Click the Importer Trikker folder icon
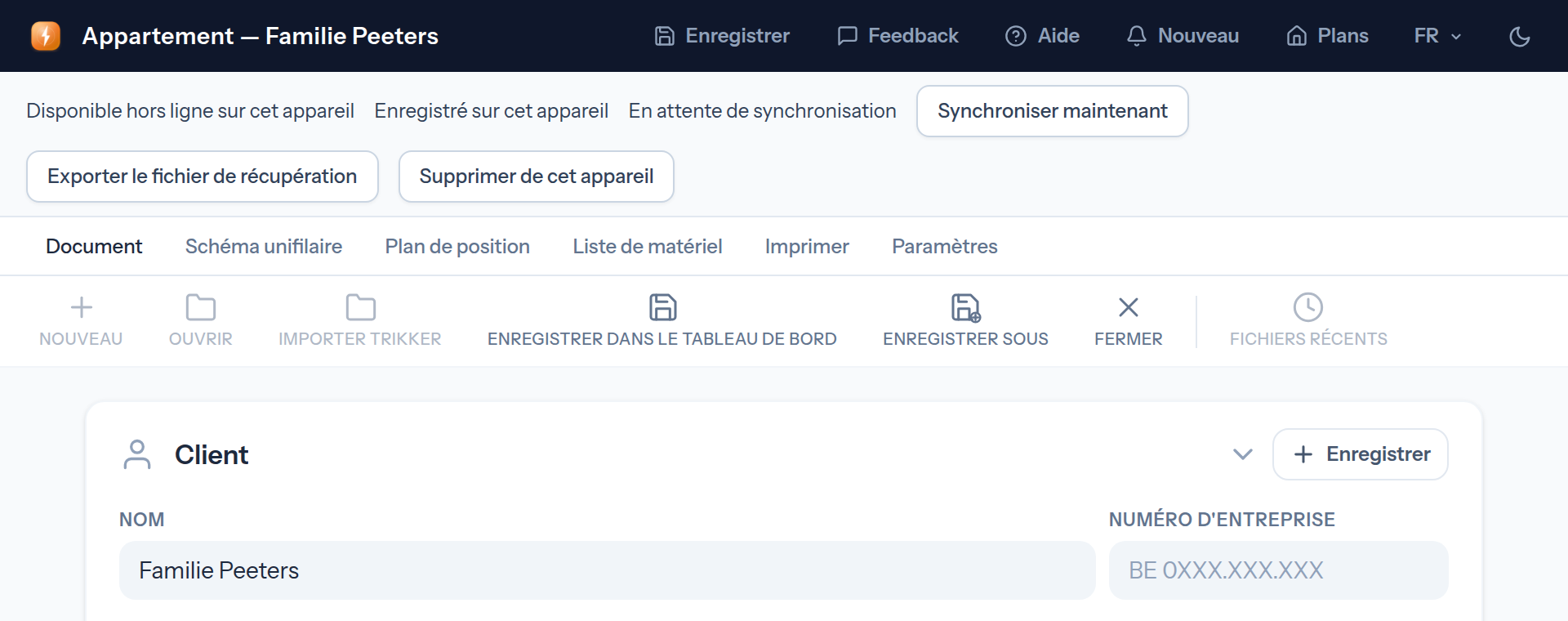Image resolution: width=1568 pixels, height=621 pixels. 360,307
